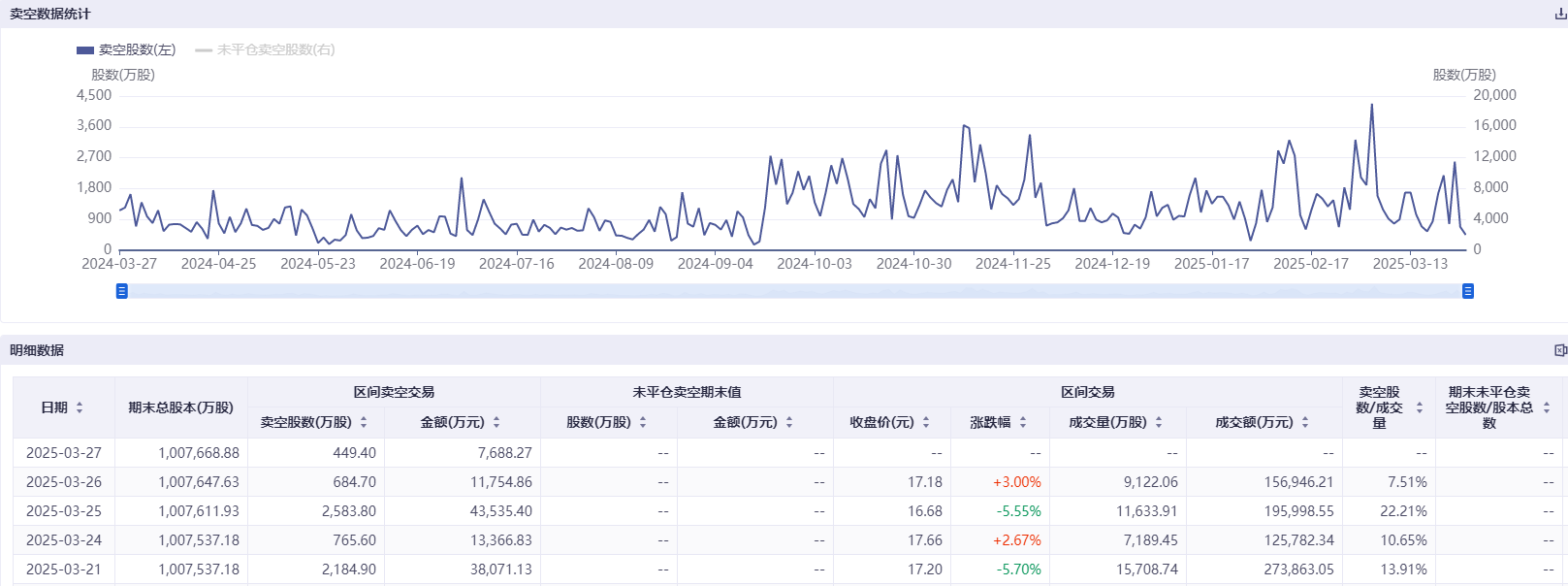Click the chart download icon

1560,15
